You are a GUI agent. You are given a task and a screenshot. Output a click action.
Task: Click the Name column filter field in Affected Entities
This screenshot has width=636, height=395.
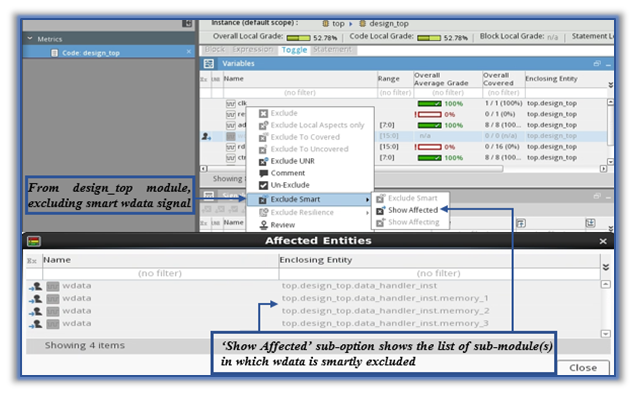(160, 274)
